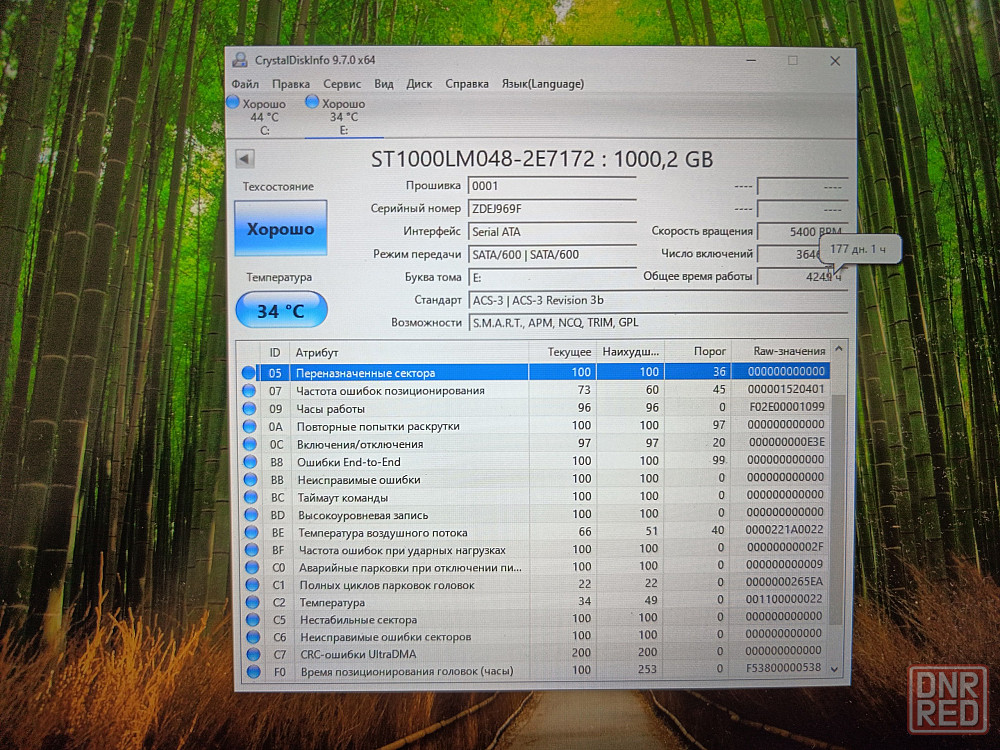Click status icon of row C5 Нестабильные сектора
This screenshot has height=750, width=1000.
click(x=253, y=619)
